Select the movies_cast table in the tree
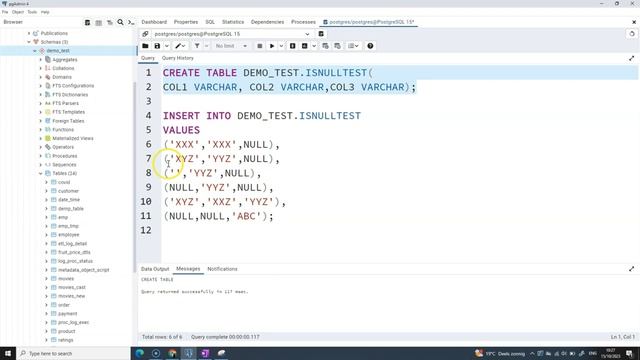This screenshot has height=360, width=640. 72,287
